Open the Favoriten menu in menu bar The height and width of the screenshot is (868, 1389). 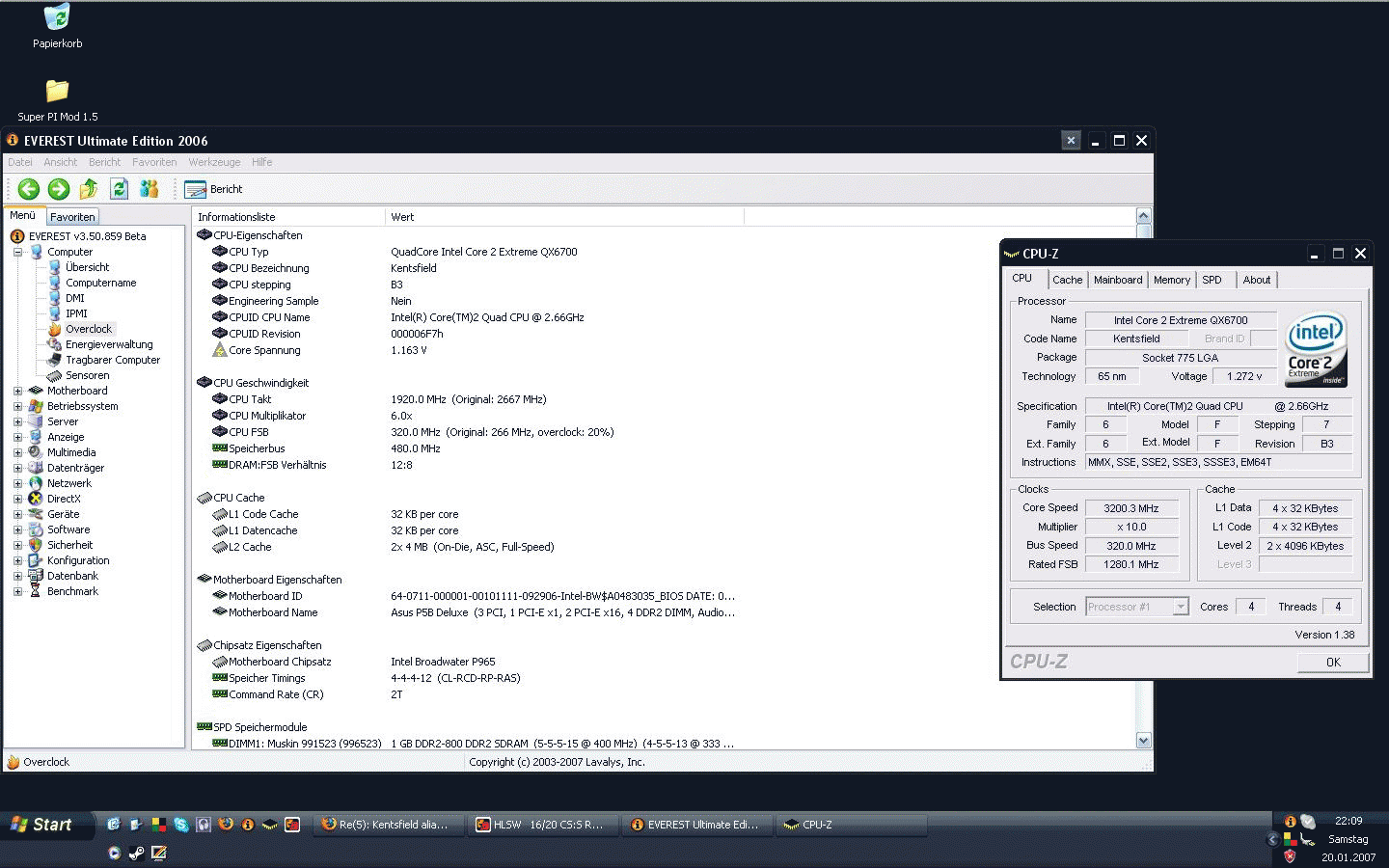pyautogui.click(x=154, y=162)
